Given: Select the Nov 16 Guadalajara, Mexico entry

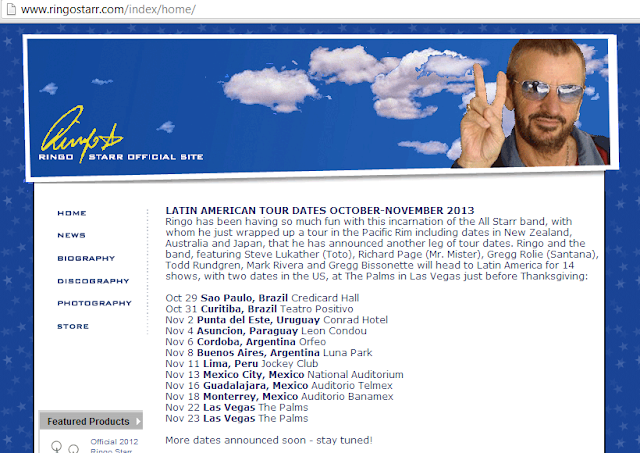Looking at the screenshot, I should click(x=279, y=386).
